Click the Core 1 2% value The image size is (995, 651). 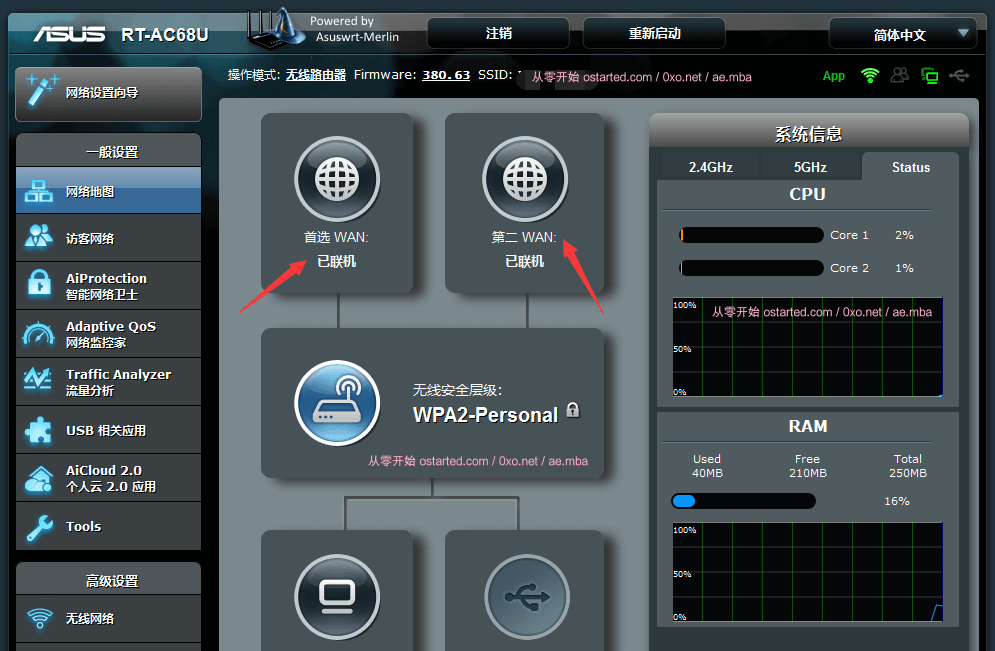904,235
